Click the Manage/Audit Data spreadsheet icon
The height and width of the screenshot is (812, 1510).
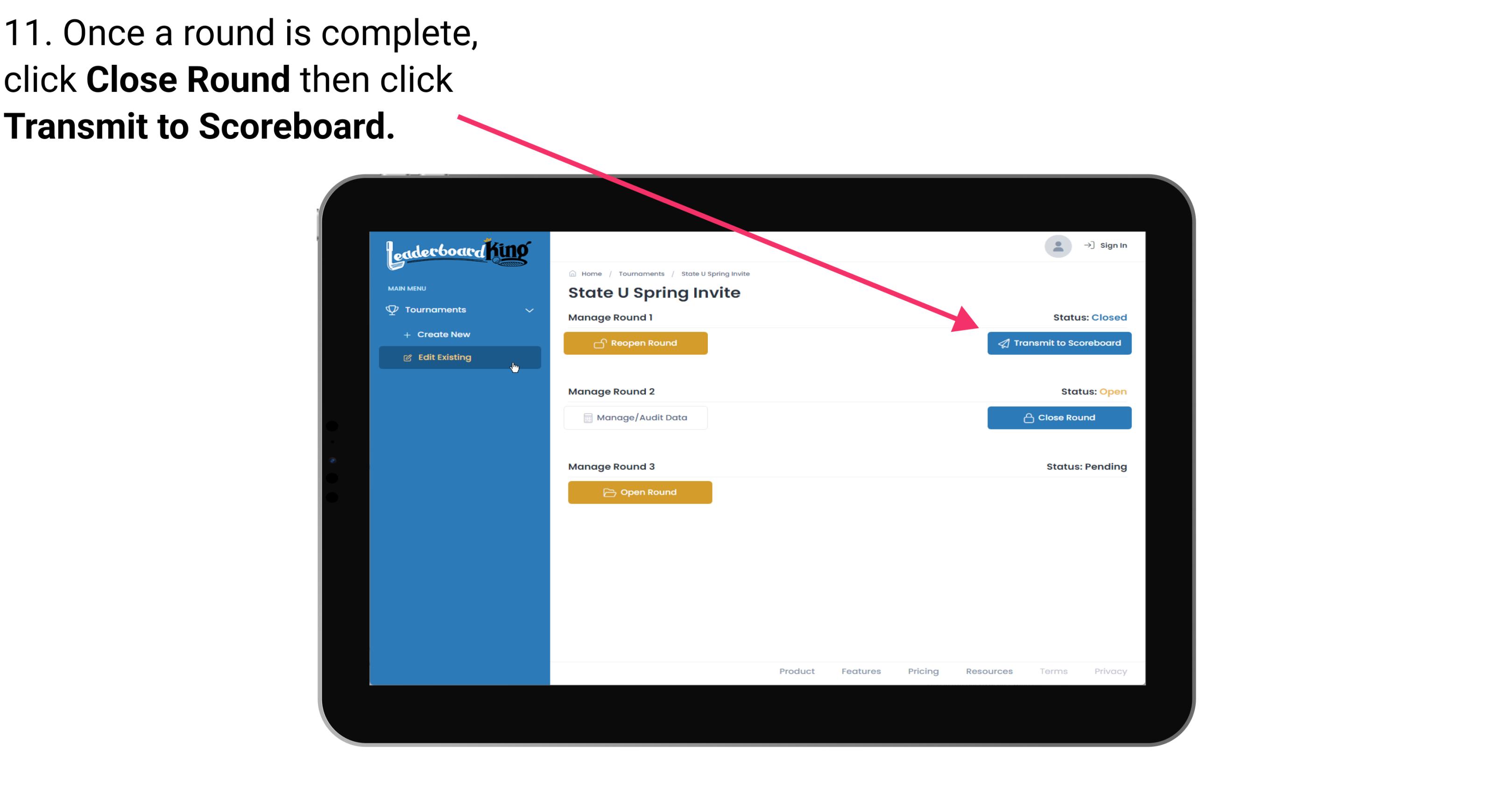585,417
